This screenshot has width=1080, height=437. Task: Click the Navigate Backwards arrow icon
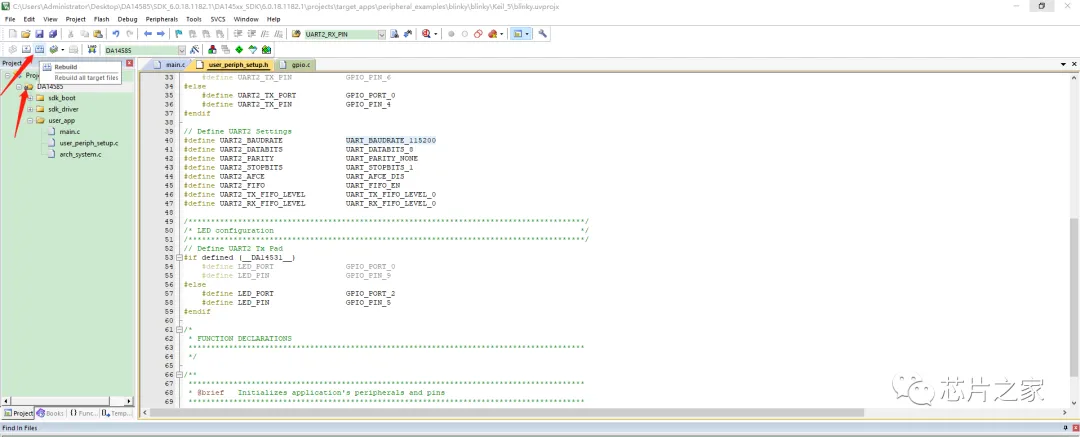coord(148,34)
